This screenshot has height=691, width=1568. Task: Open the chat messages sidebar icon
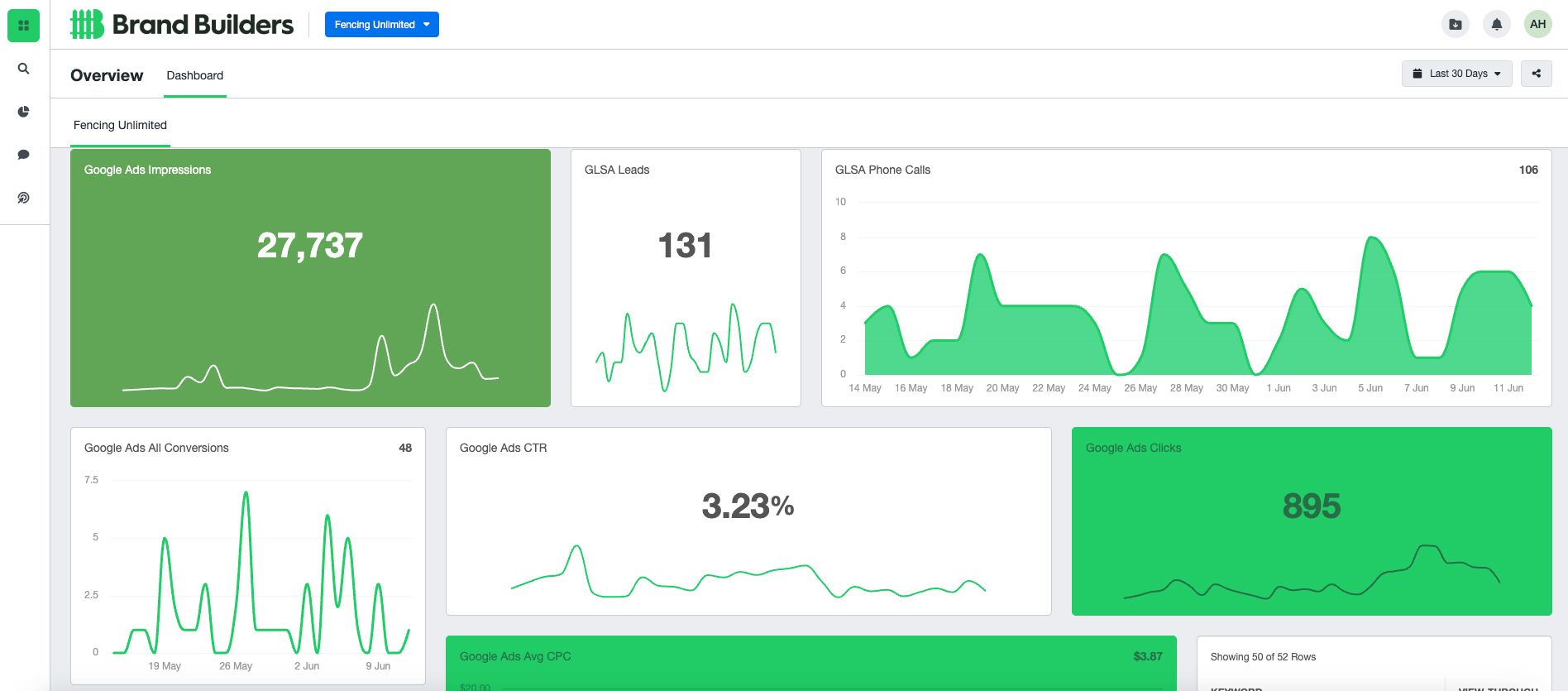coord(23,155)
